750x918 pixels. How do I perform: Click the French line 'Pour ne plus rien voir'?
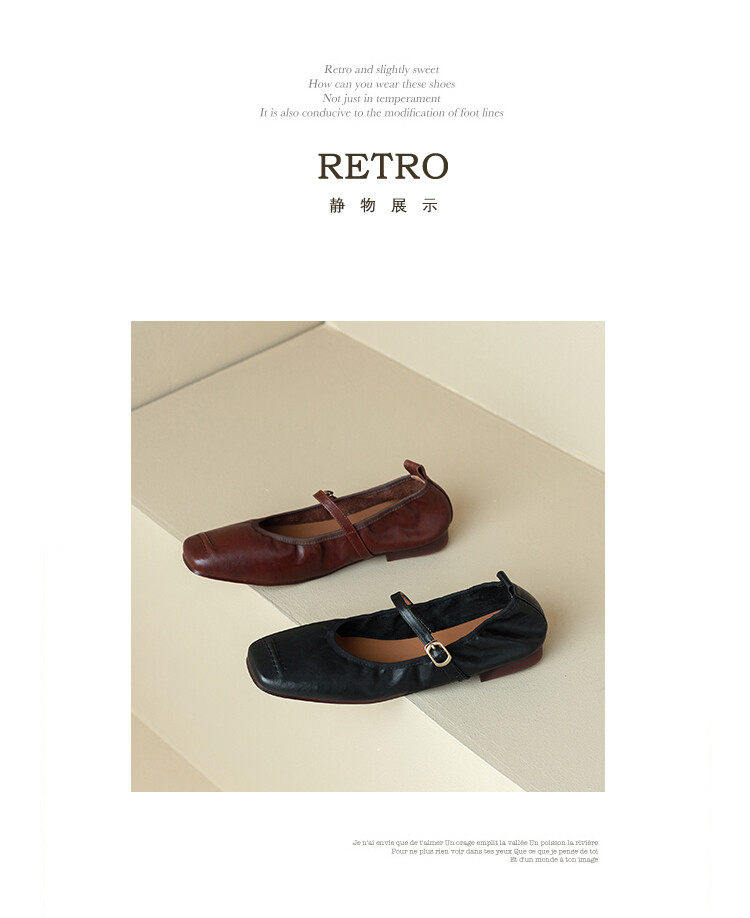pos(495,851)
